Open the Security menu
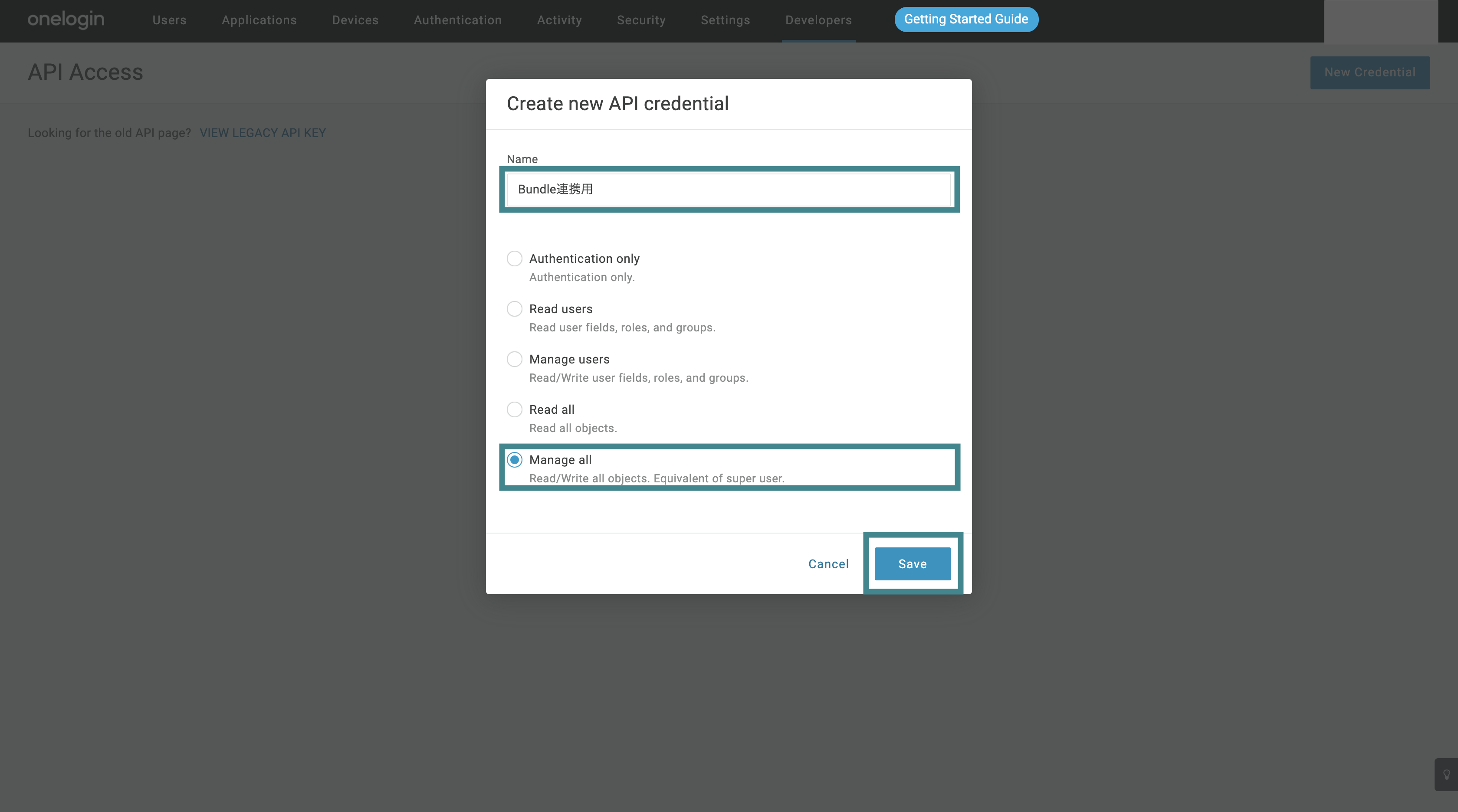Image resolution: width=1458 pixels, height=812 pixels. point(641,20)
